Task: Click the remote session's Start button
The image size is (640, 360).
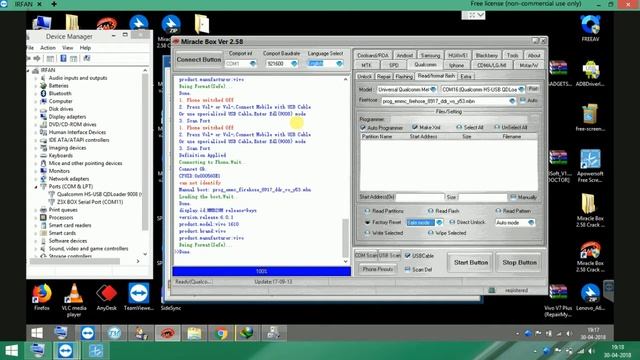Action: point(37,333)
